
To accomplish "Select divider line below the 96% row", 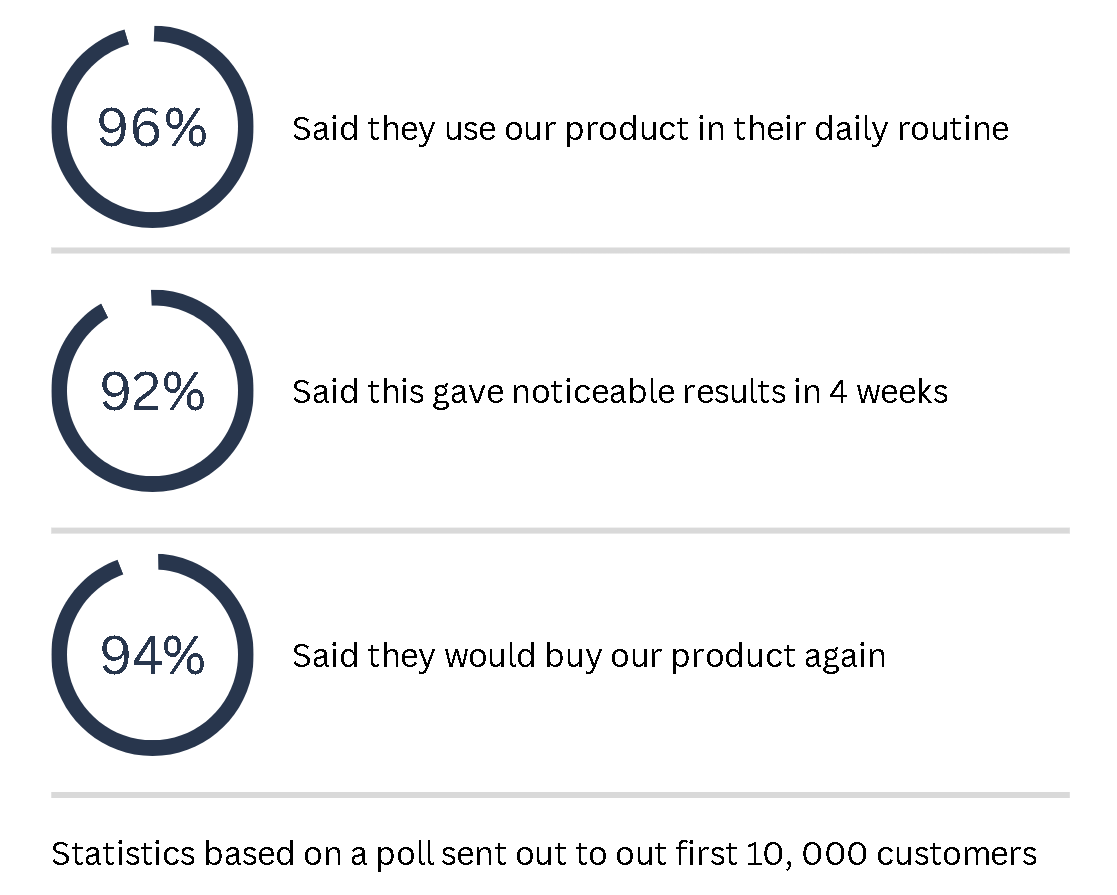I will click(561, 250).
